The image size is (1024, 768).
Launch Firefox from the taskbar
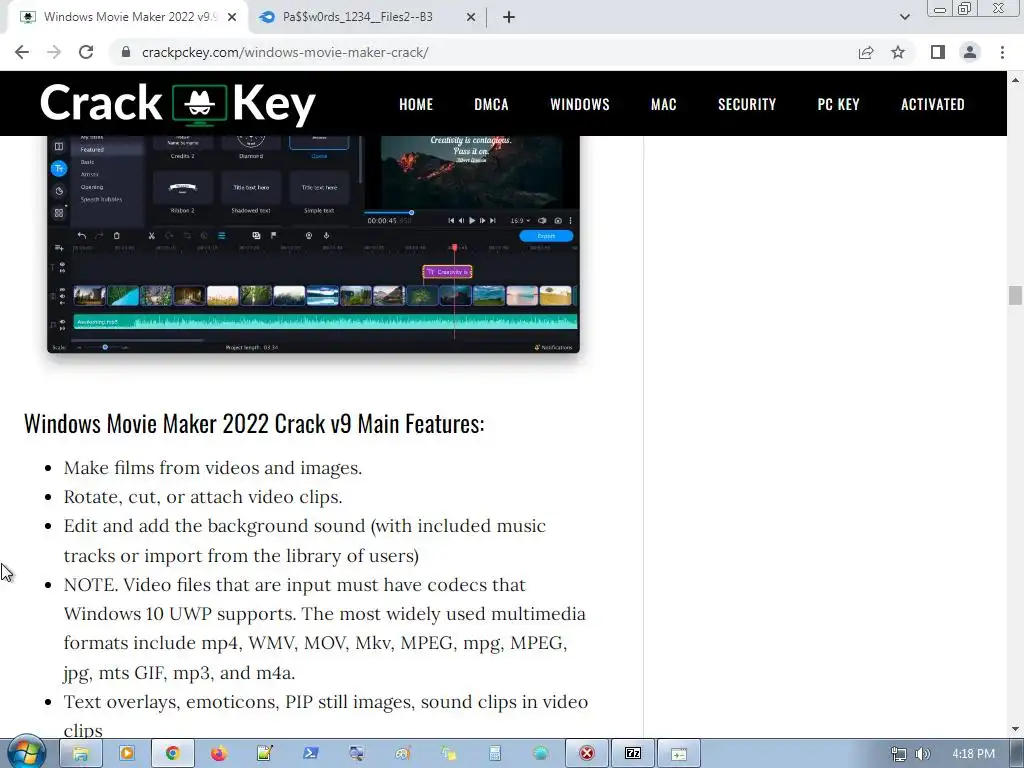pos(219,754)
